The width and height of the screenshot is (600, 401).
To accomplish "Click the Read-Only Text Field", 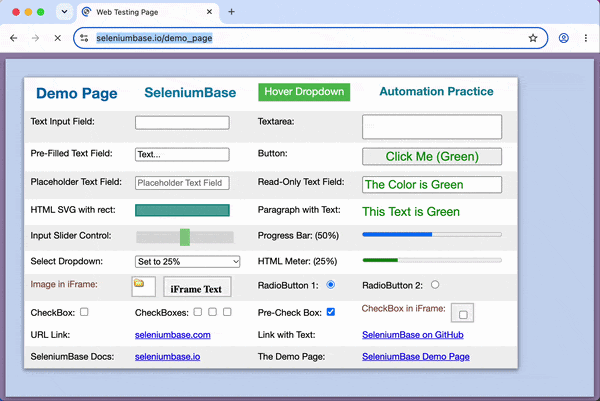I will [x=432, y=185].
